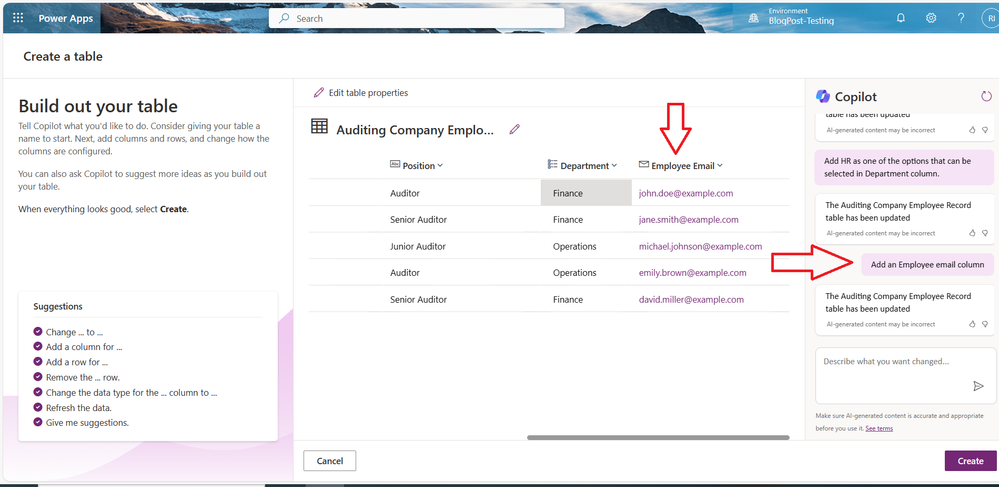This screenshot has height=487, width=999.
Task: Select Auditor cell in emily.brown row
Action: (405, 272)
